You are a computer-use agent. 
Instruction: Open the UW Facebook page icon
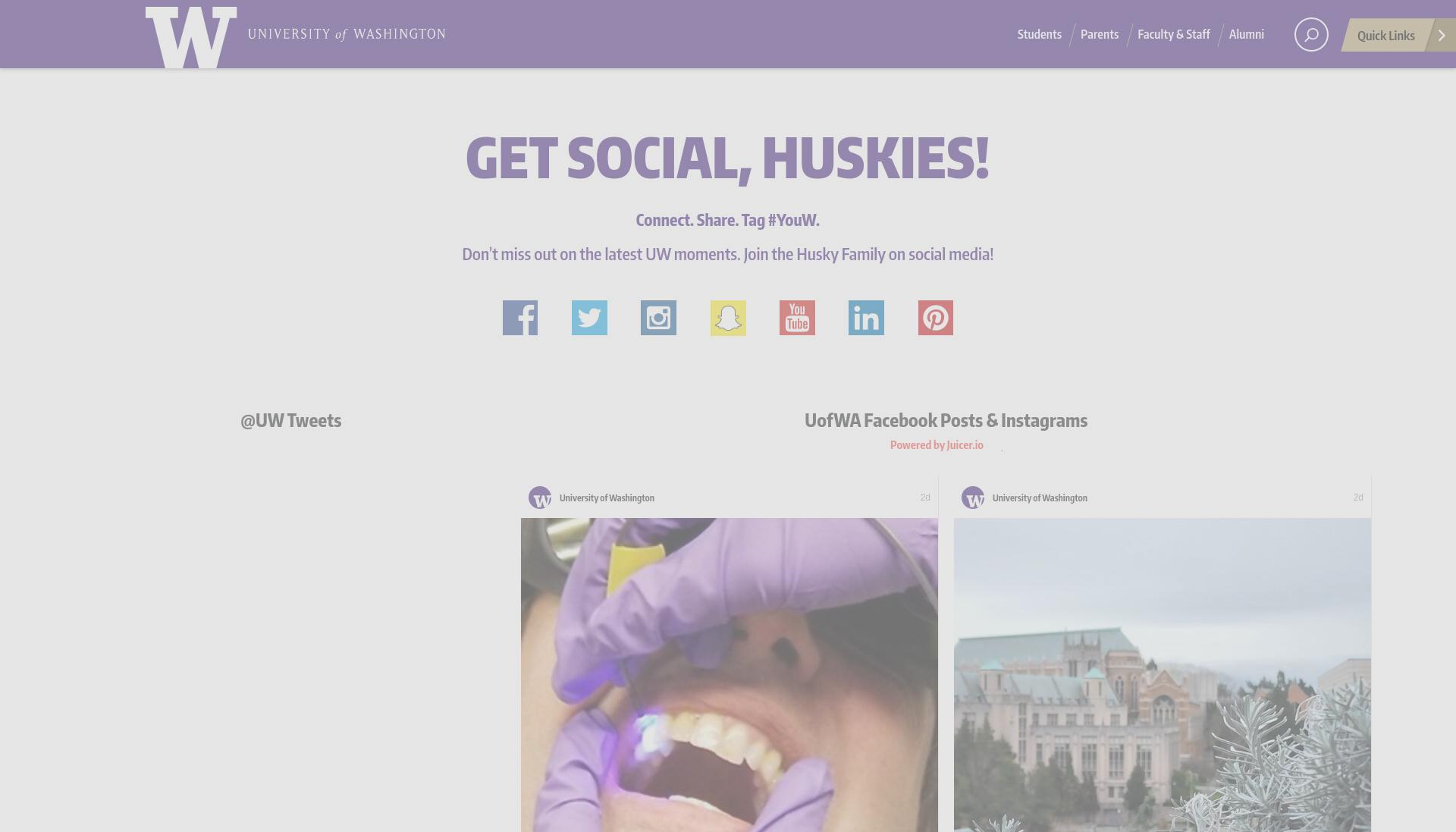coord(520,318)
